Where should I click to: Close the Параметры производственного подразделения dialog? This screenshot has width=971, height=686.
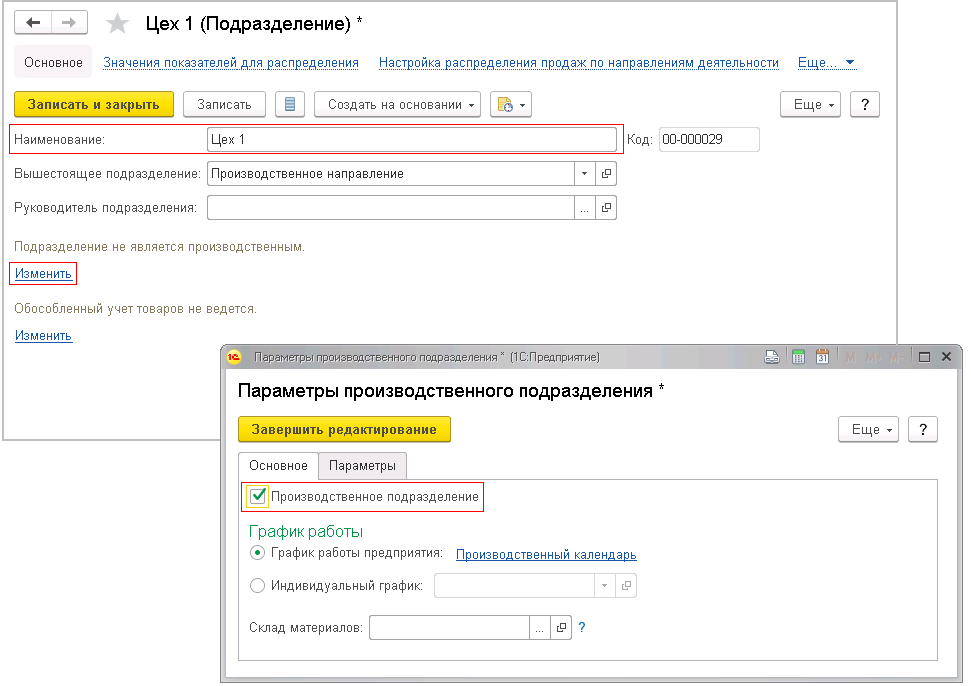tap(946, 357)
